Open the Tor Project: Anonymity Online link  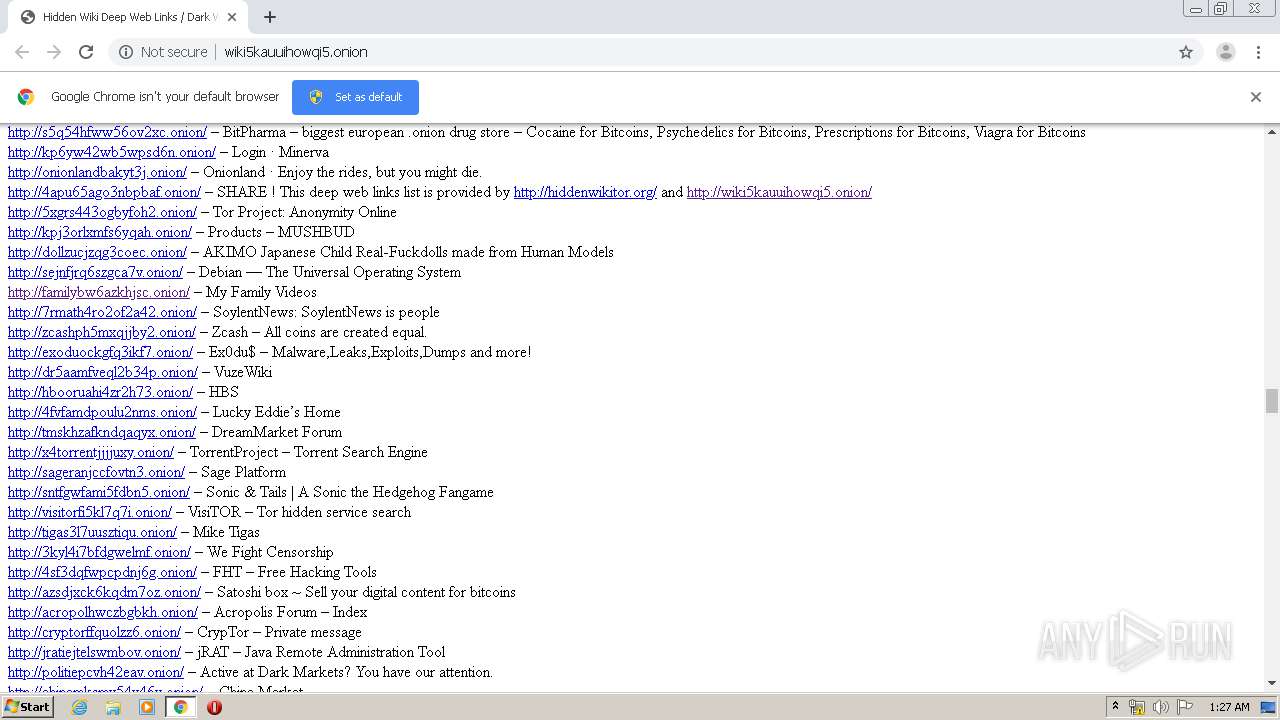(103, 212)
